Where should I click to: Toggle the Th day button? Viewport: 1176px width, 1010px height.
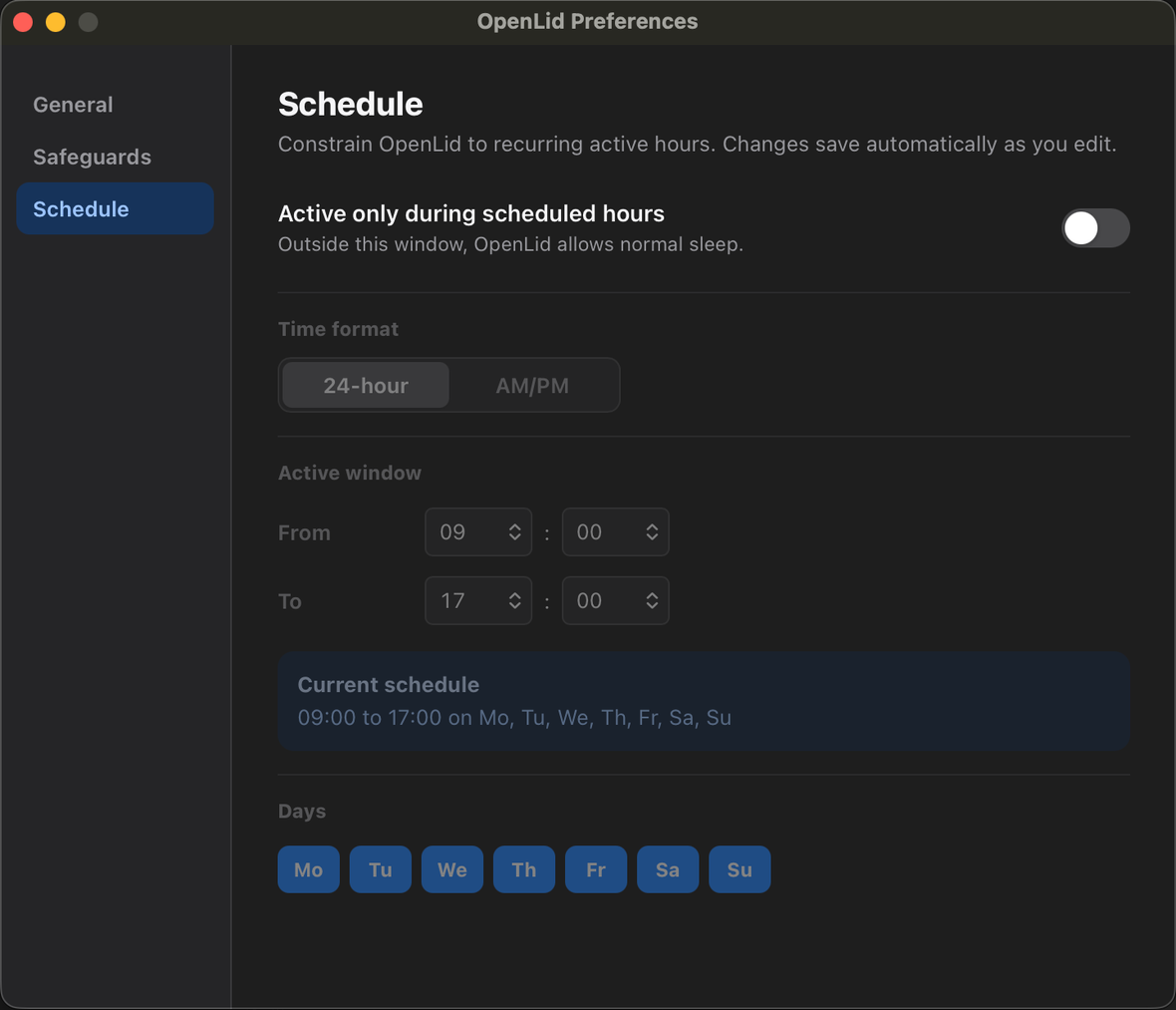524,869
